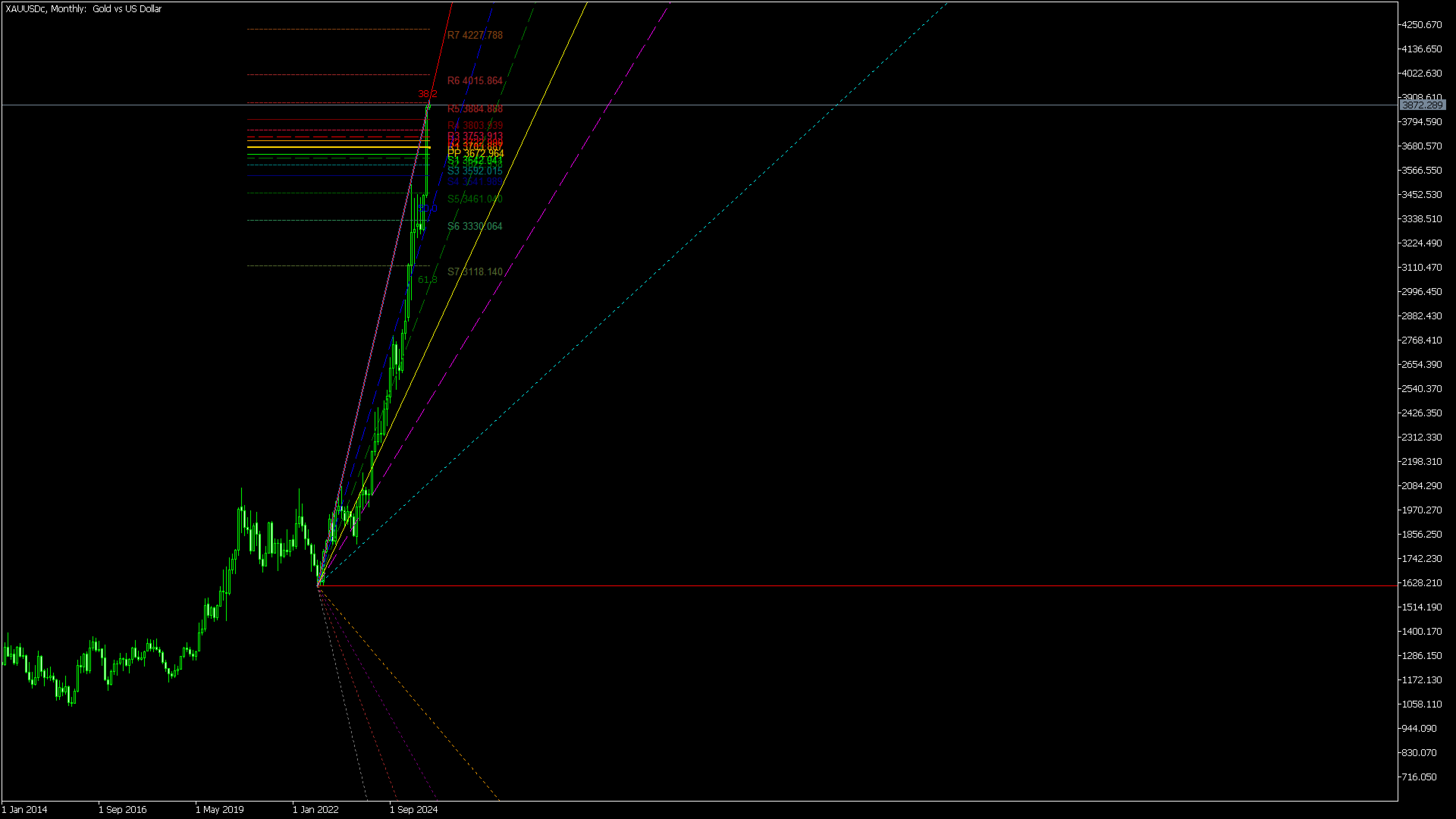Click the 2540.370 price scale value
This screenshot has height=819, width=1456.
1421,389
